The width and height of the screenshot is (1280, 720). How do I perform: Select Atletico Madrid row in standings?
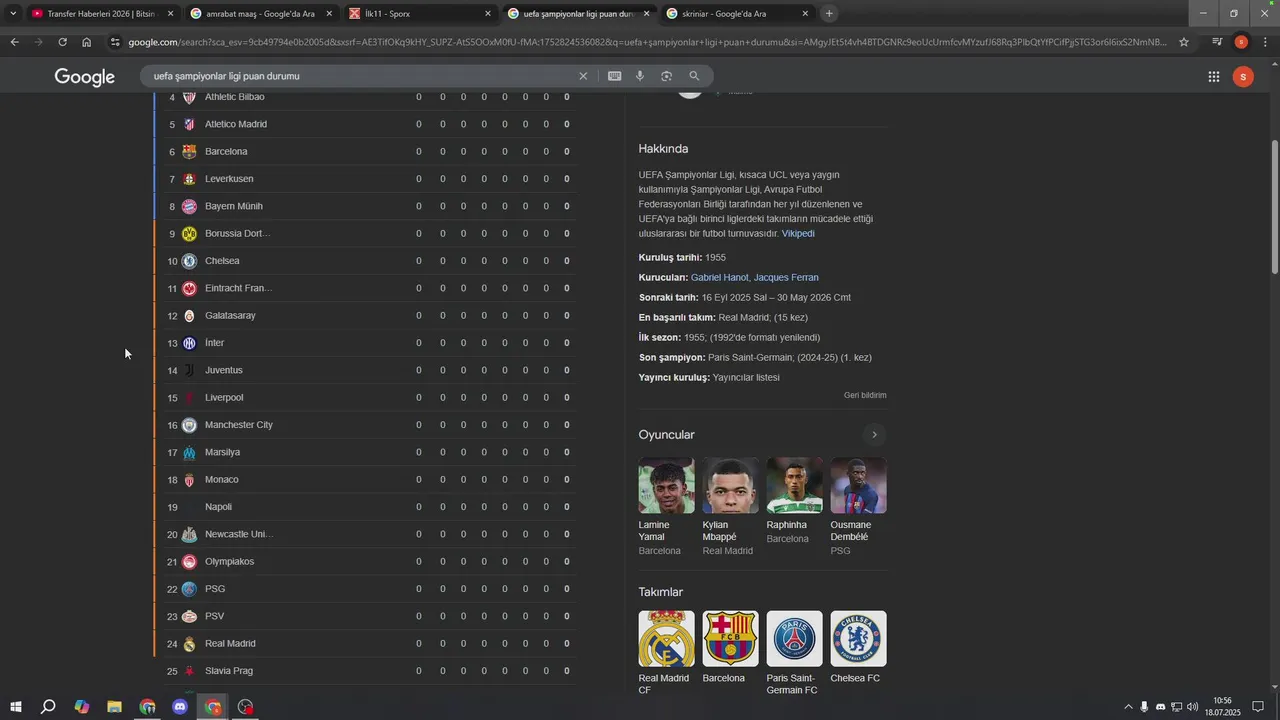pos(365,124)
